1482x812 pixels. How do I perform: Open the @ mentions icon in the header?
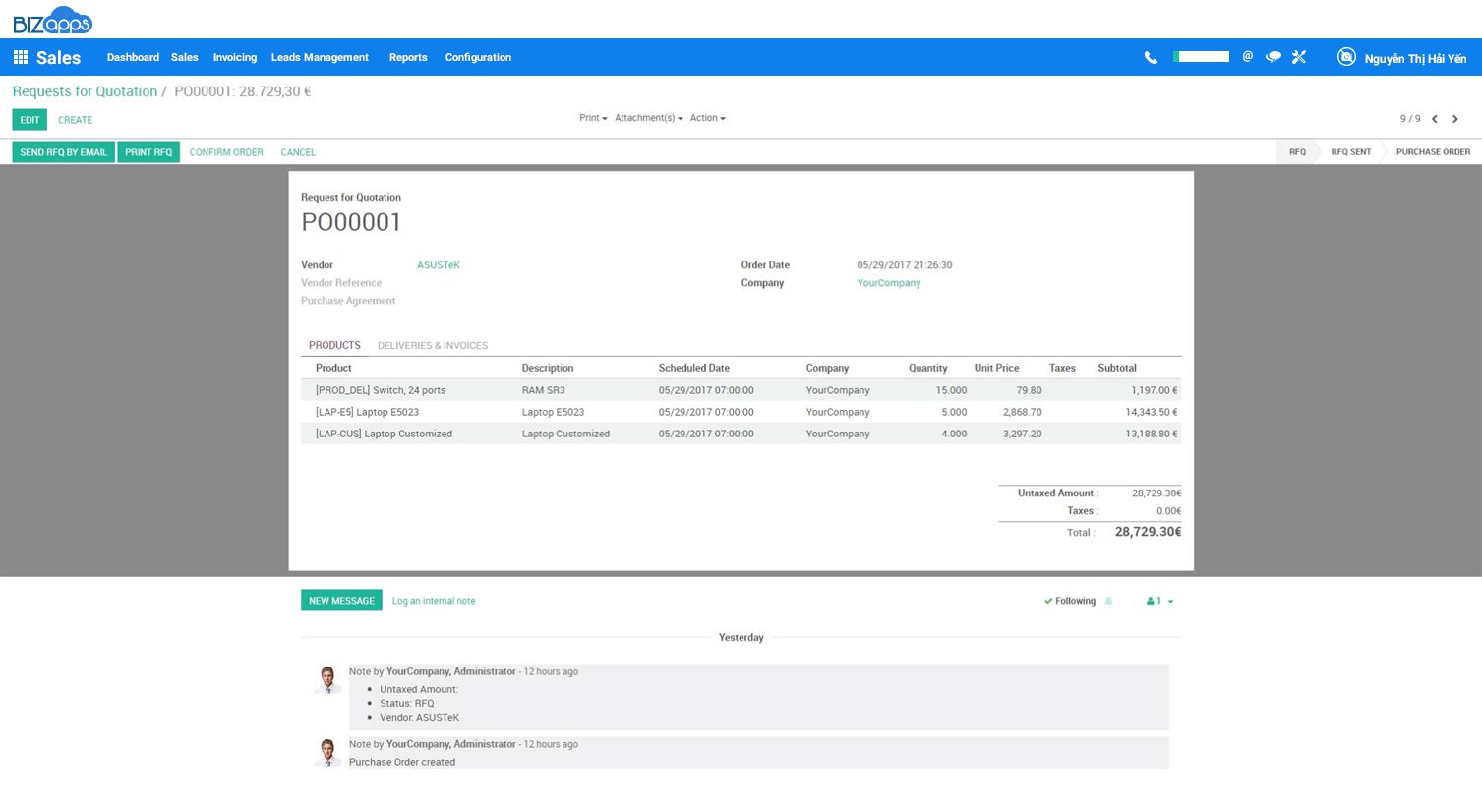point(1247,57)
